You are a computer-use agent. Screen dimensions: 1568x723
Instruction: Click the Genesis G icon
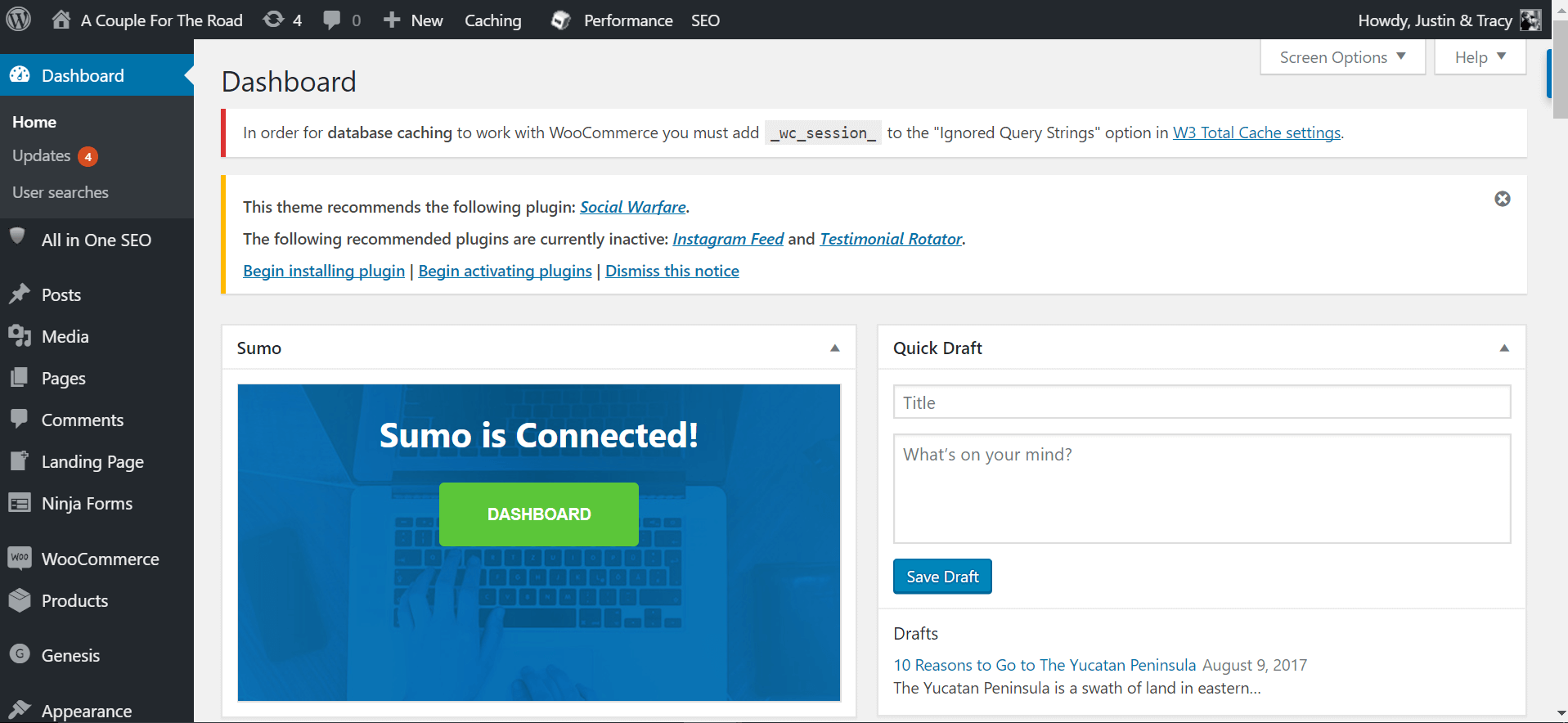pyautogui.click(x=20, y=654)
